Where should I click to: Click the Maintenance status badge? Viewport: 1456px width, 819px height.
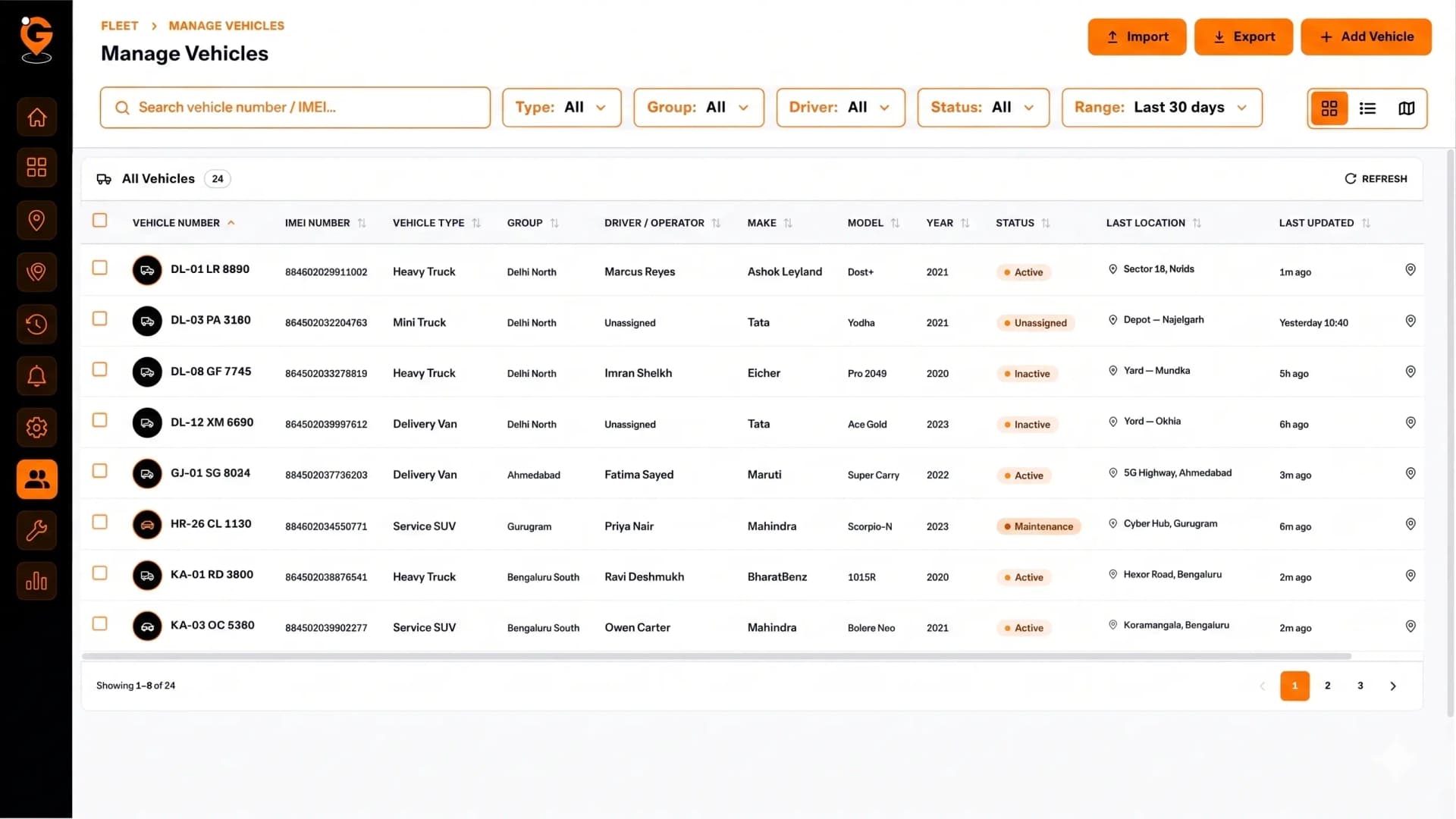tap(1038, 526)
